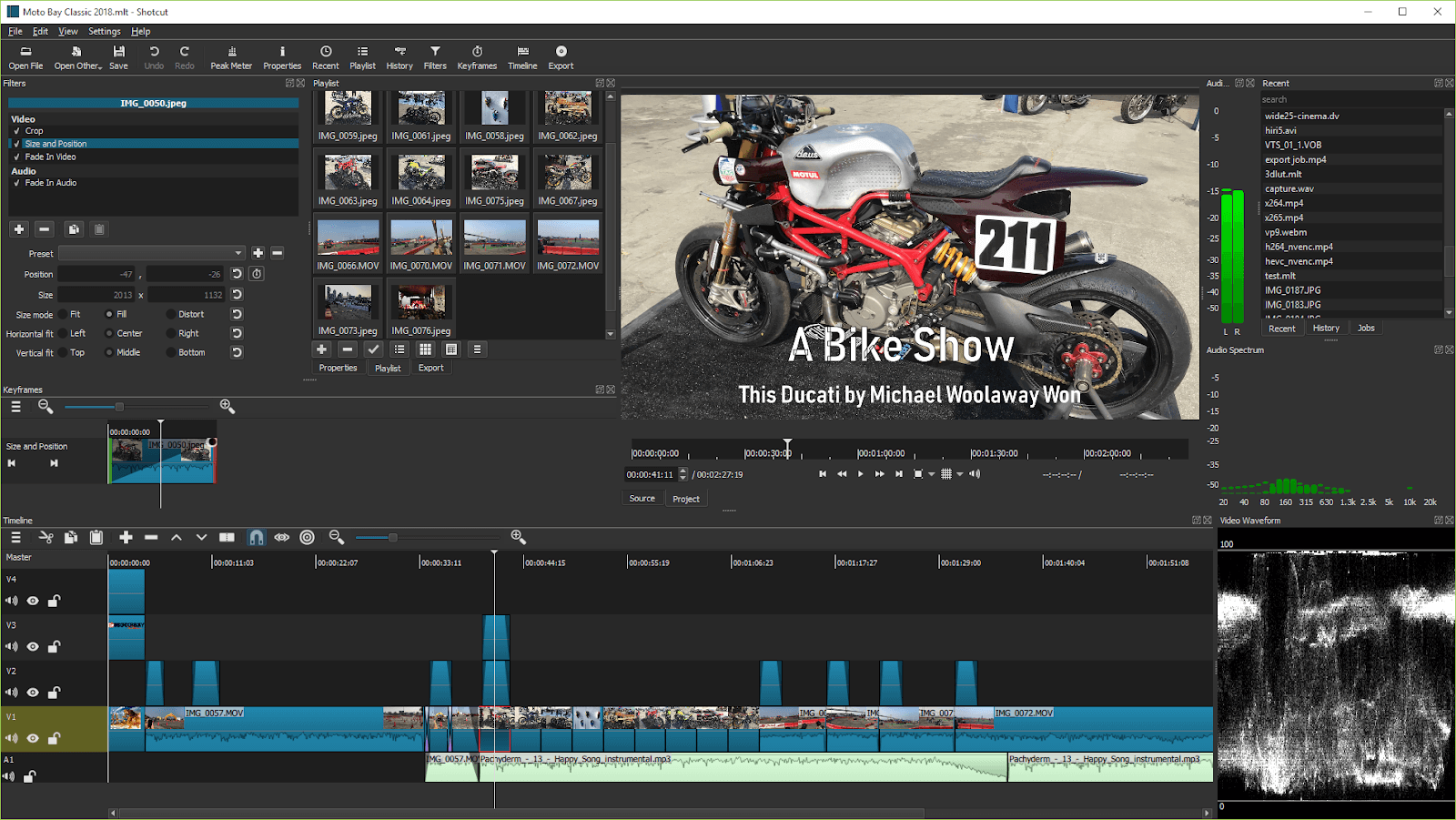The image size is (1456, 820).
Task: Switch playlist to icons grid view
Action: pos(424,349)
